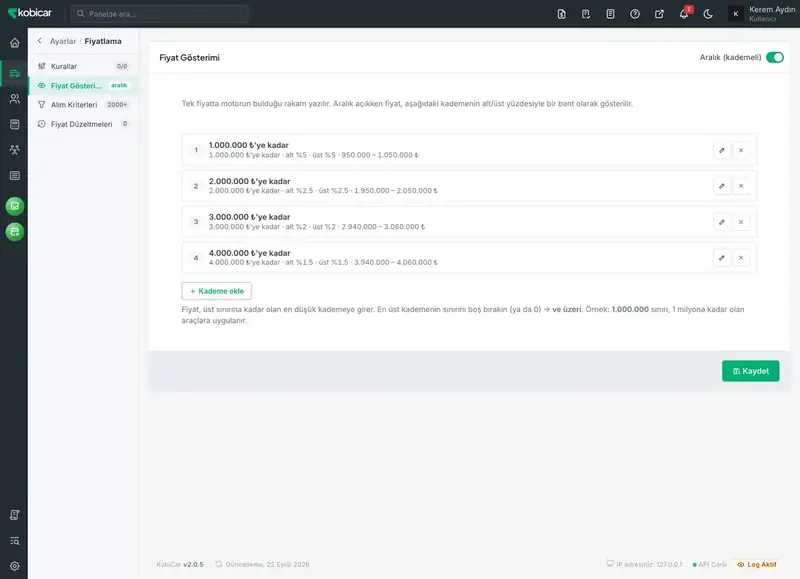Toggle the Aralık (kademeli) switch
The height and width of the screenshot is (579, 800).
click(774, 57)
